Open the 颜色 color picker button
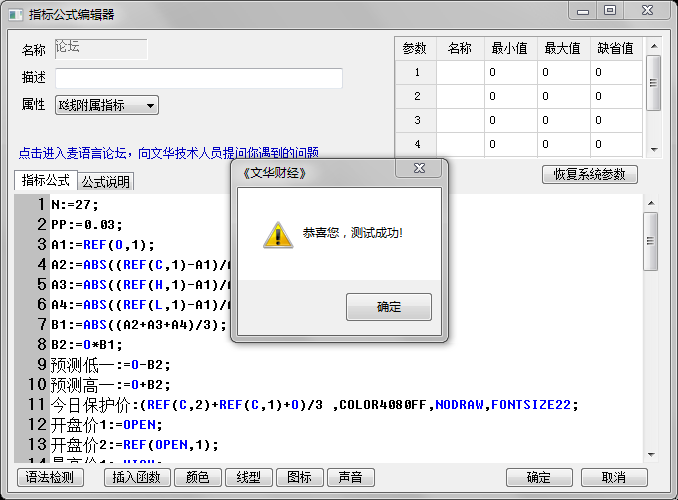678x500 pixels. point(198,478)
